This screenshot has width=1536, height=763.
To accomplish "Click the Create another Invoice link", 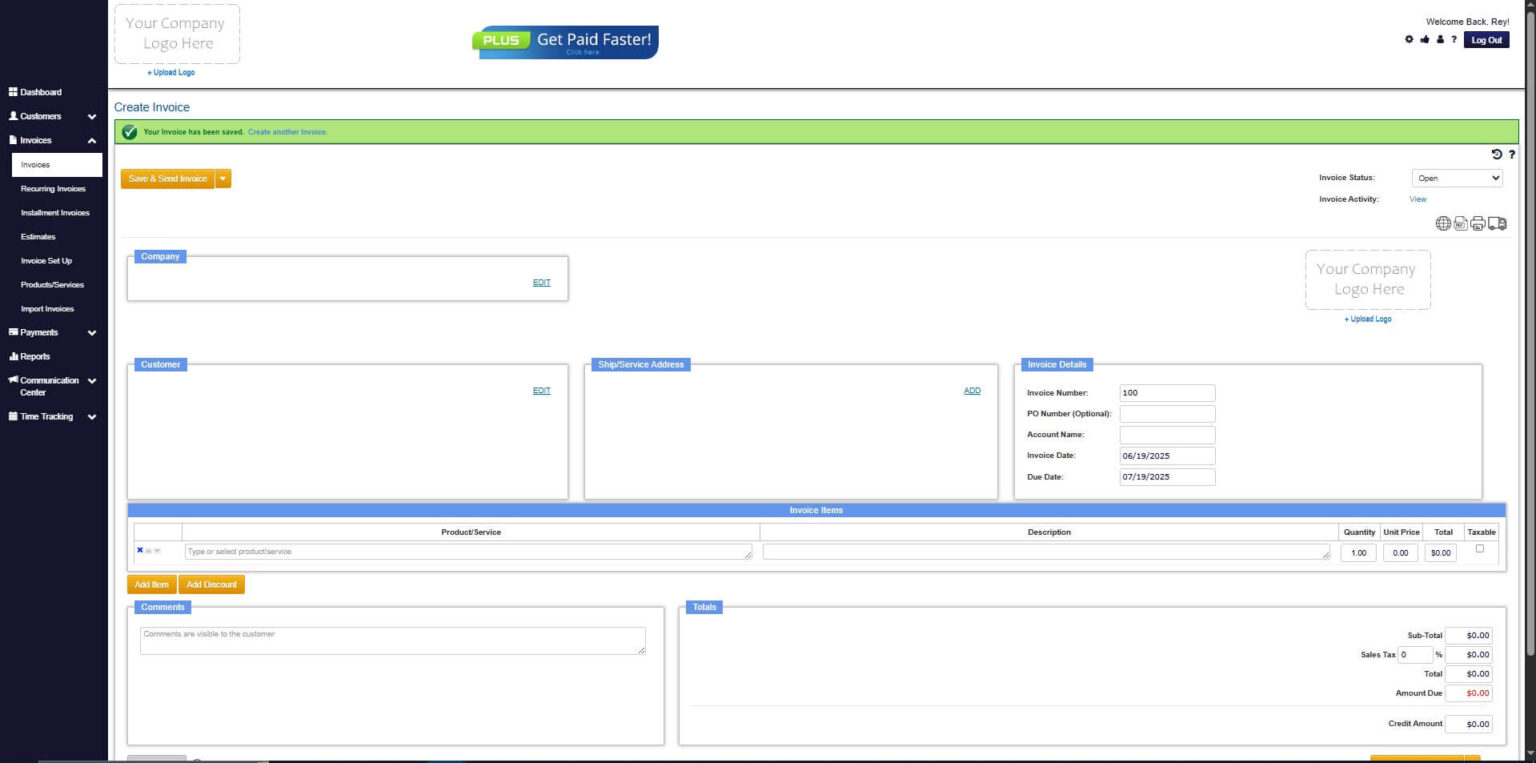I will (x=289, y=131).
